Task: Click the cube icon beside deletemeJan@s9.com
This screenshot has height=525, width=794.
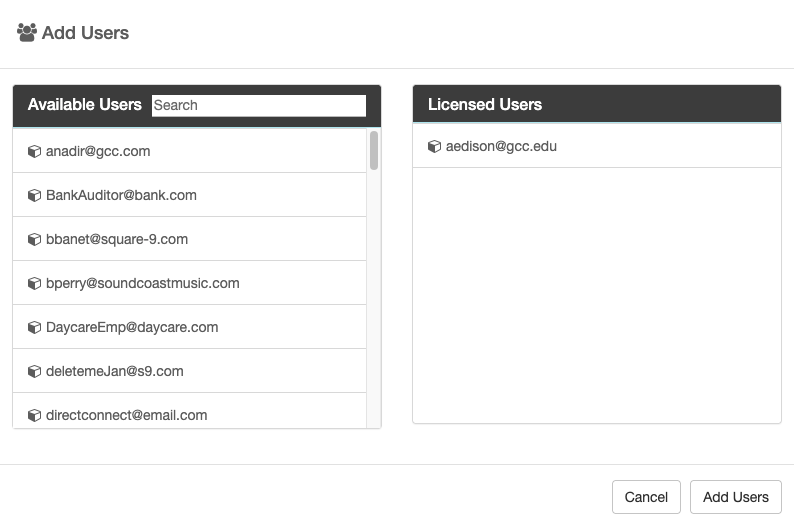Action: point(34,372)
